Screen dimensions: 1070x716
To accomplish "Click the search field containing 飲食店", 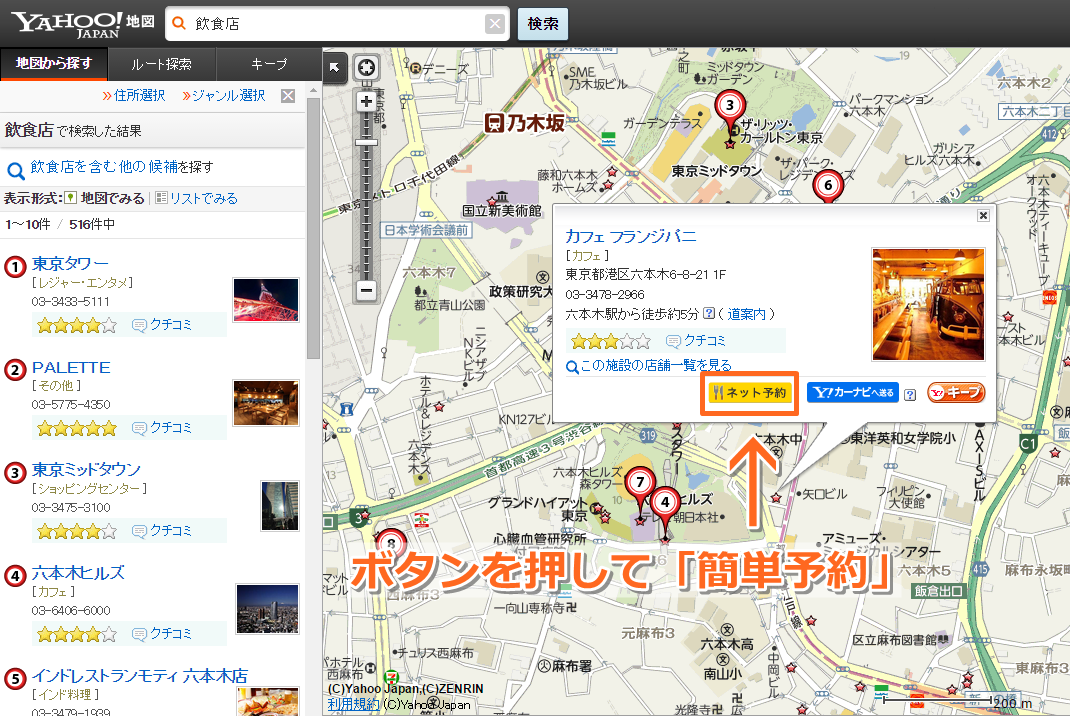I will point(337,24).
